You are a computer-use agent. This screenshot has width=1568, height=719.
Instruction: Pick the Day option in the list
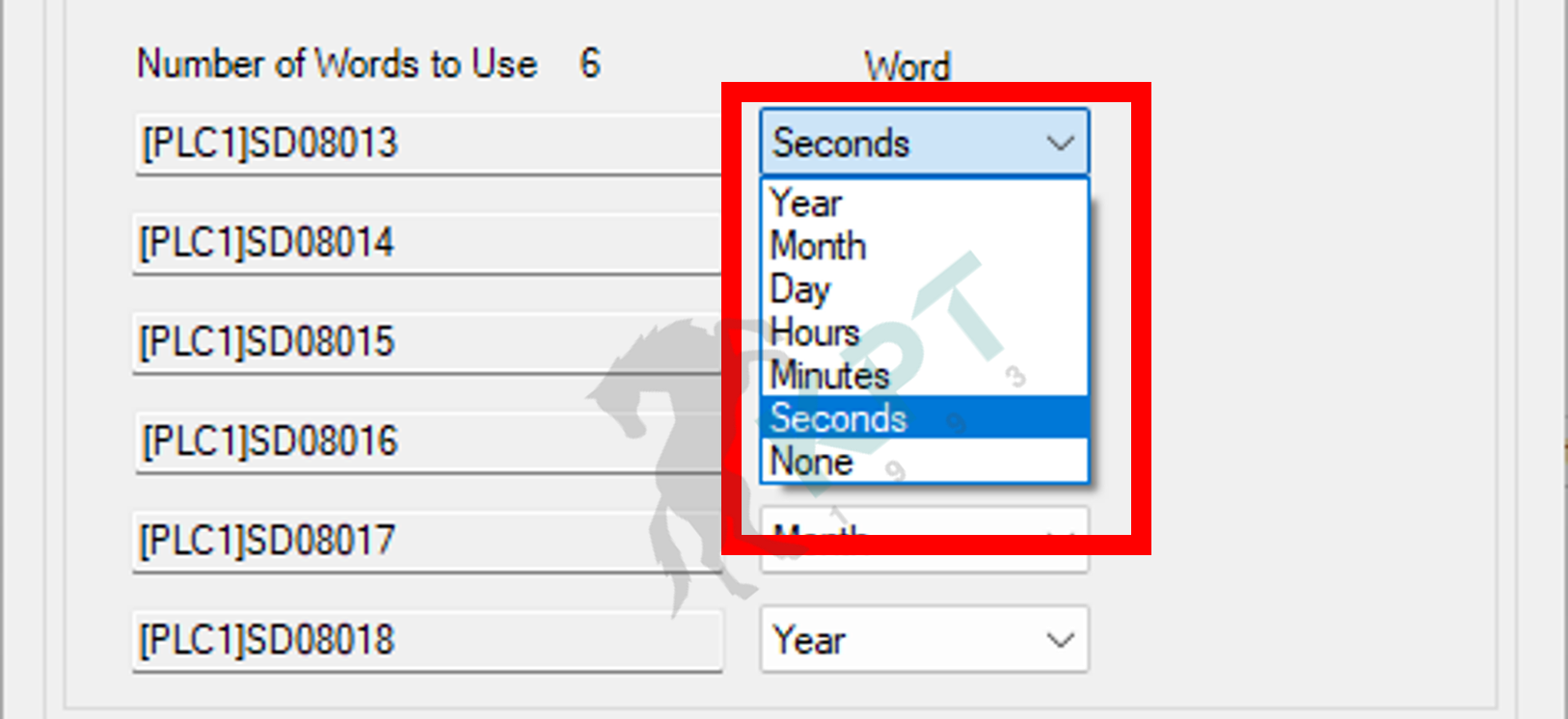point(924,289)
